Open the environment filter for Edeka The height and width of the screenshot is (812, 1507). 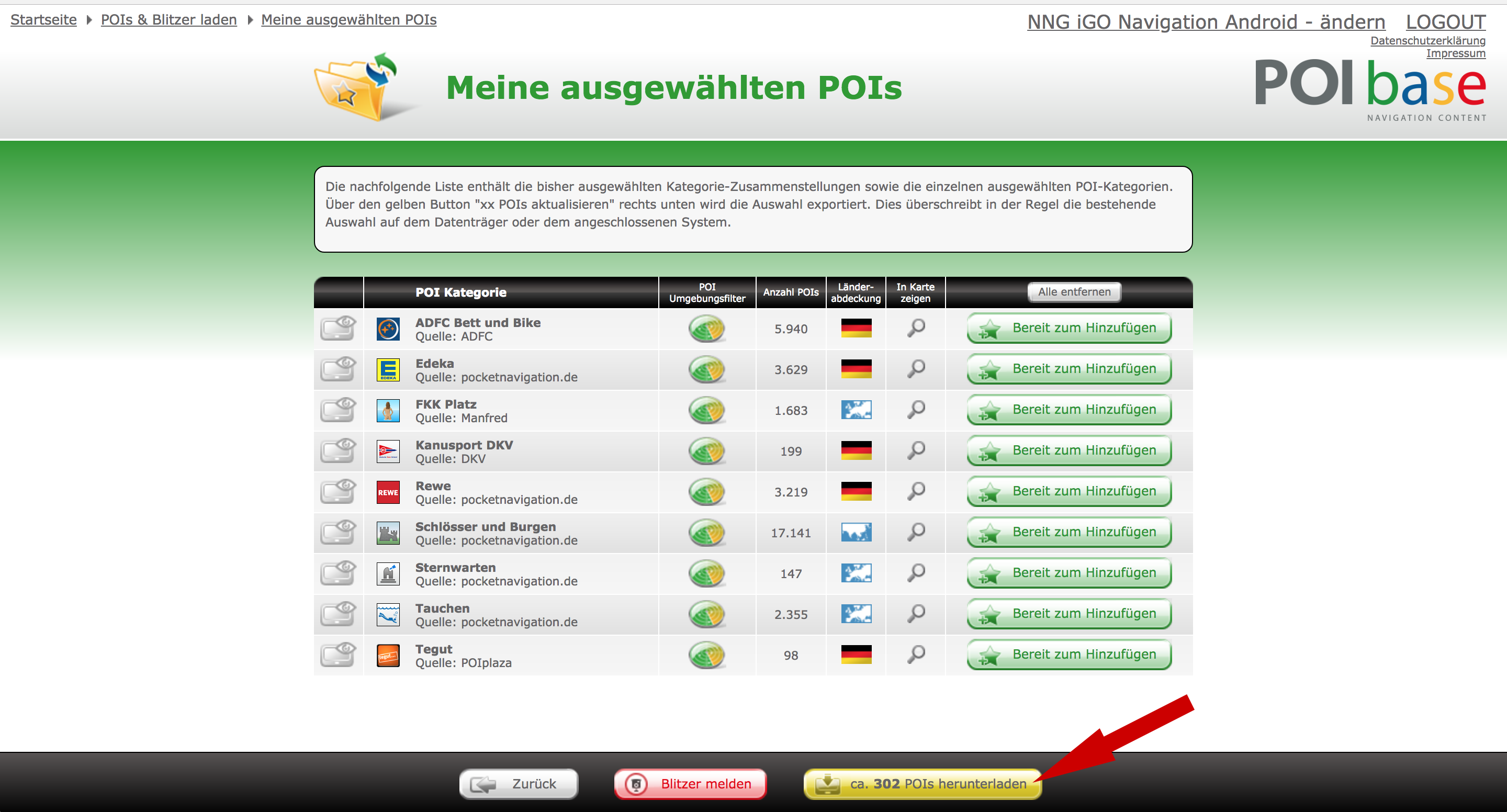(707, 370)
